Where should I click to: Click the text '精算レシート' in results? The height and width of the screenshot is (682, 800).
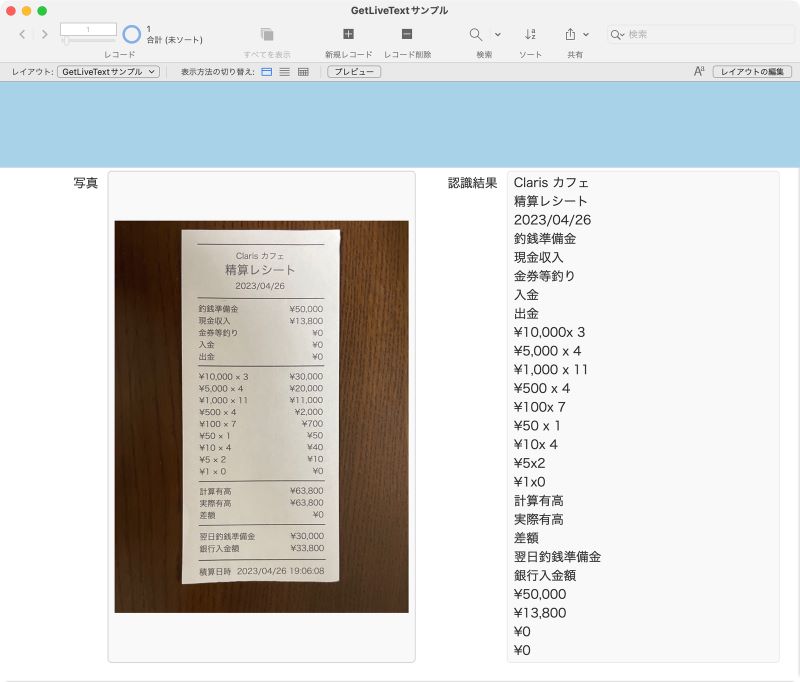click(551, 201)
